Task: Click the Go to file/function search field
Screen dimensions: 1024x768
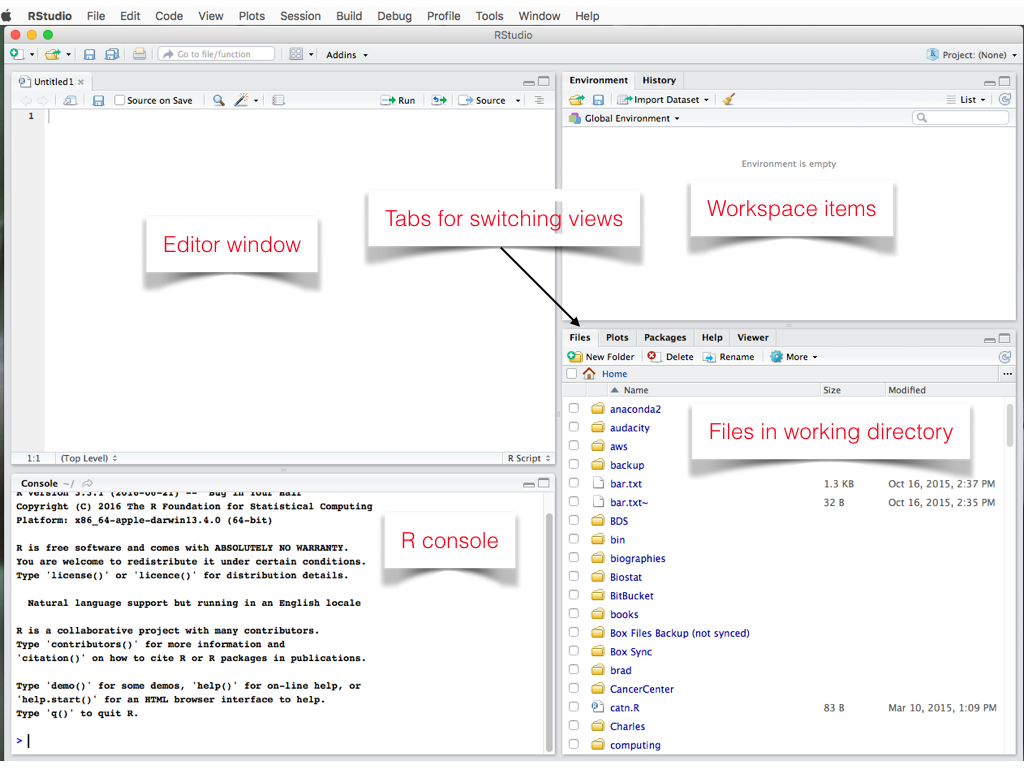Action: [216, 54]
